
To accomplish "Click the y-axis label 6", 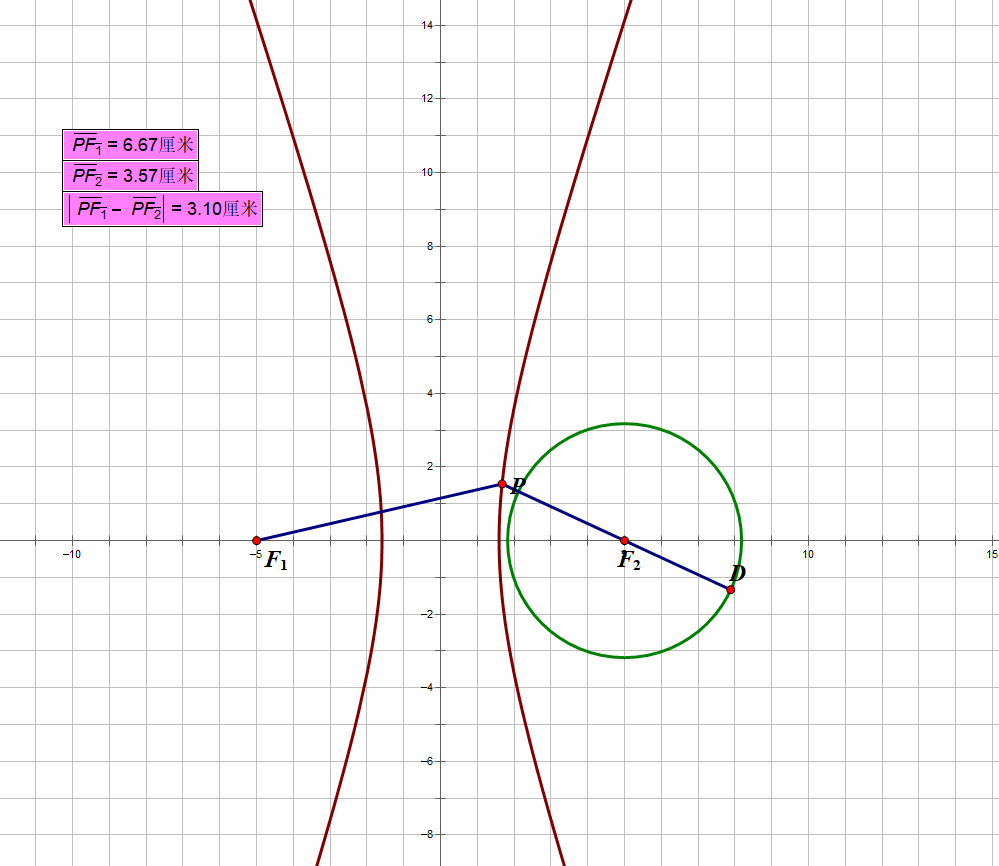I will [430, 320].
